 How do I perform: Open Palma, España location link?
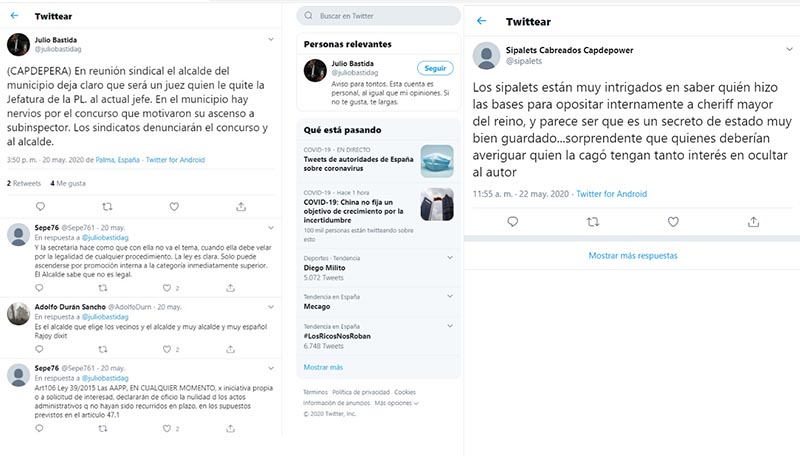(117, 160)
